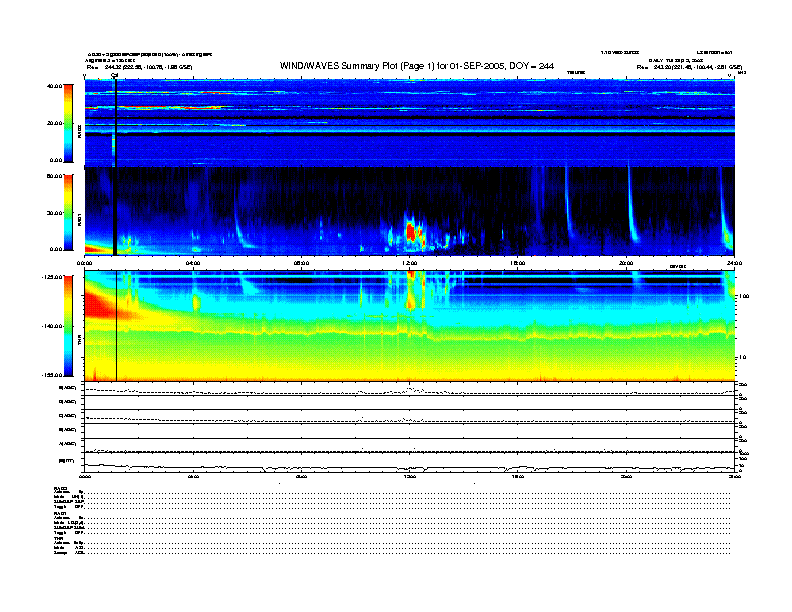
Task: Click the 12:00 tick label under RAD1 panel
Action: 410,263
